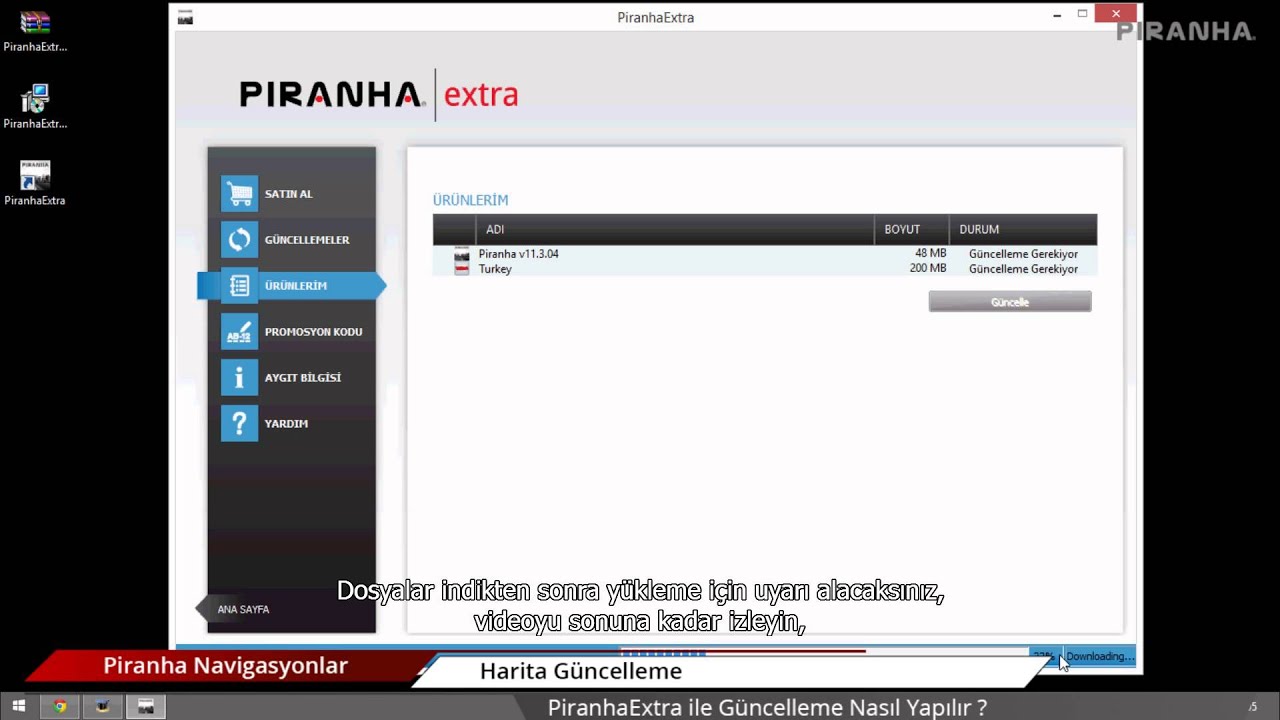Select the ÜRÜNLERİM menu label
Viewport: 1280px width, 720px height.
(296, 286)
